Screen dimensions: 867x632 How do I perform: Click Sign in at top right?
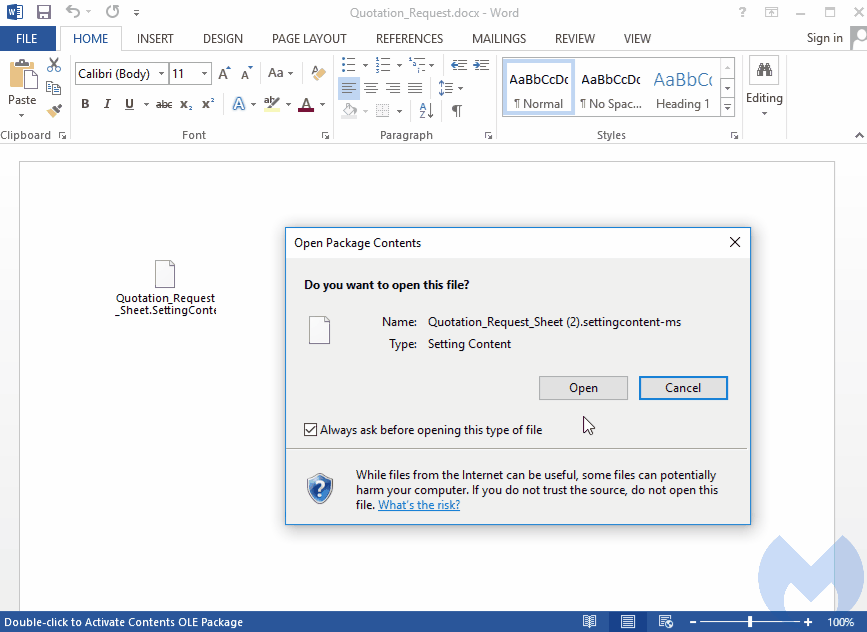point(824,38)
